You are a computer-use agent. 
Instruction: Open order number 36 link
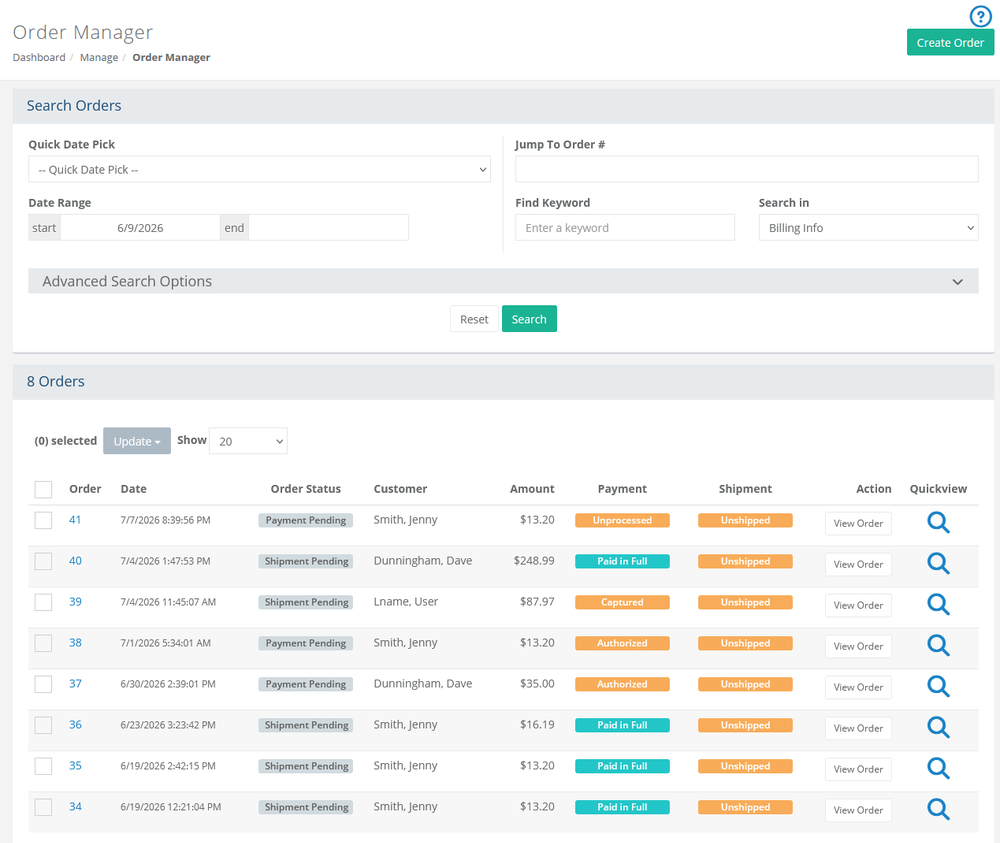click(x=75, y=724)
